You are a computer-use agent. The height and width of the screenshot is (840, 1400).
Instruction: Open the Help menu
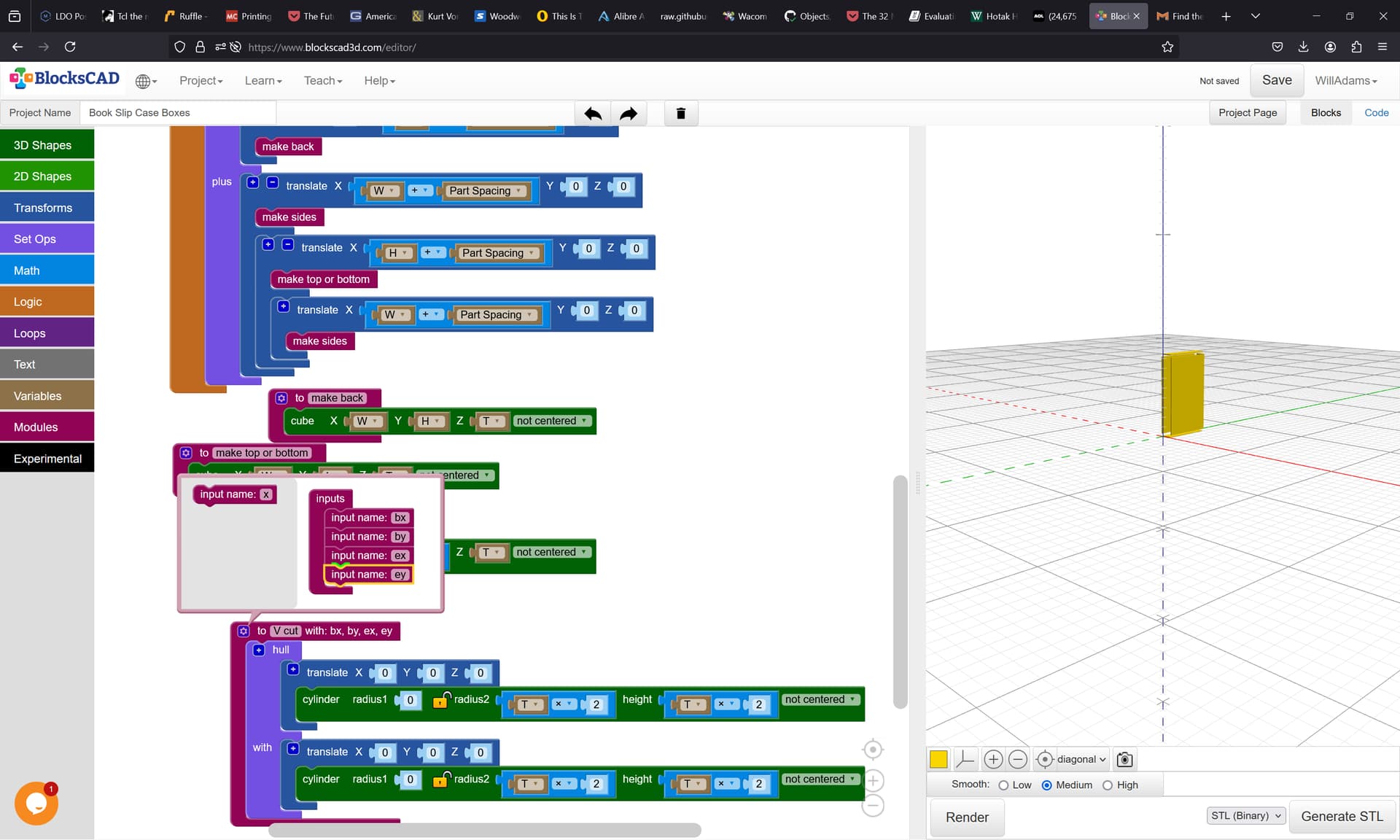pyautogui.click(x=379, y=81)
